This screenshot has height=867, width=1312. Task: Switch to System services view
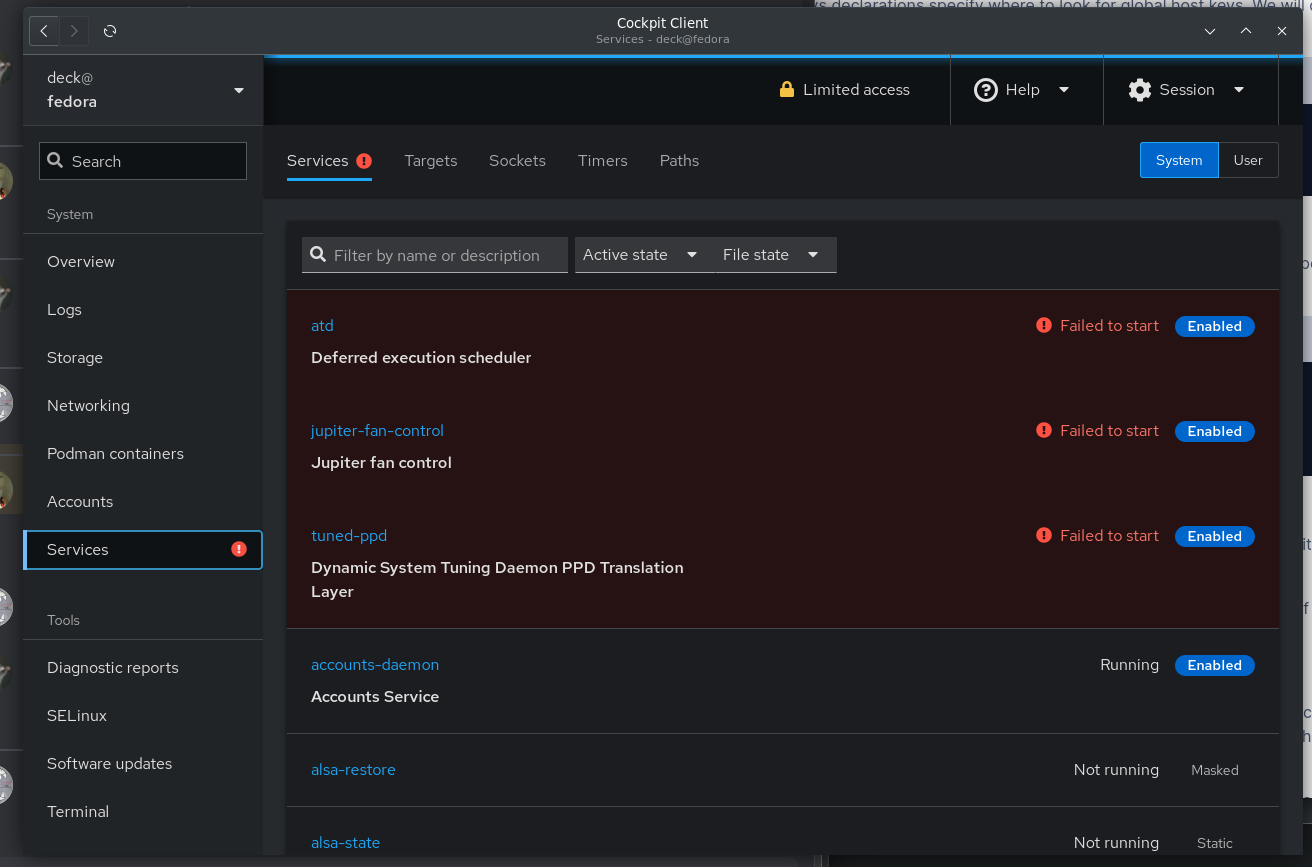click(1179, 160)
